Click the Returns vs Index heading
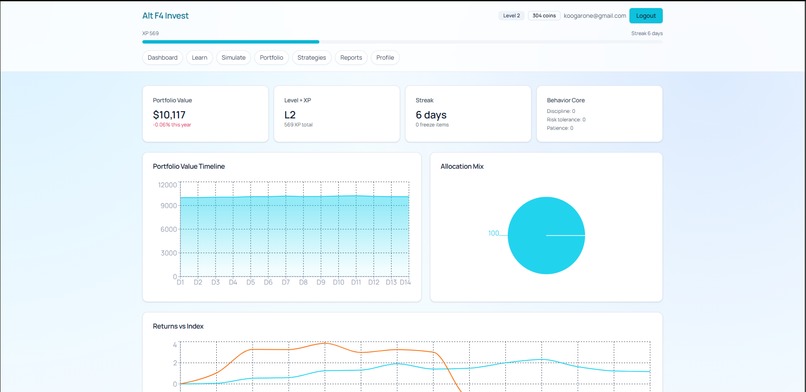Screen dimensions: 806x392 [x=178, y=326]
